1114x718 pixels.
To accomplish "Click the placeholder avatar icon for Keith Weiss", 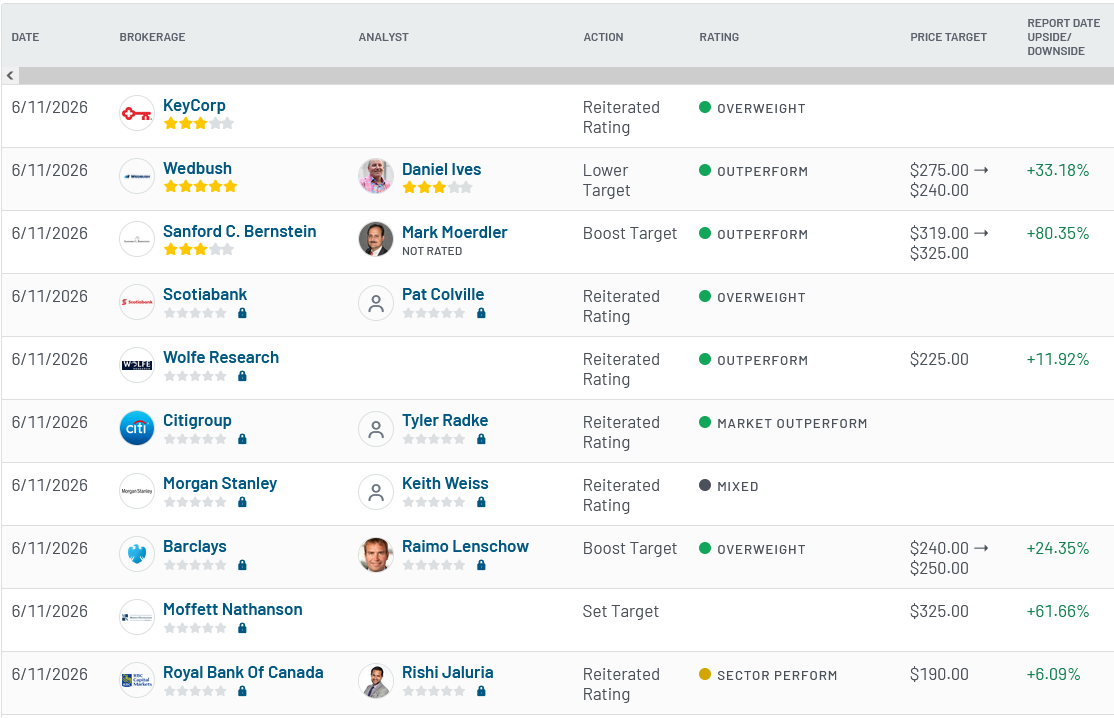I will (x=376, y=492).
